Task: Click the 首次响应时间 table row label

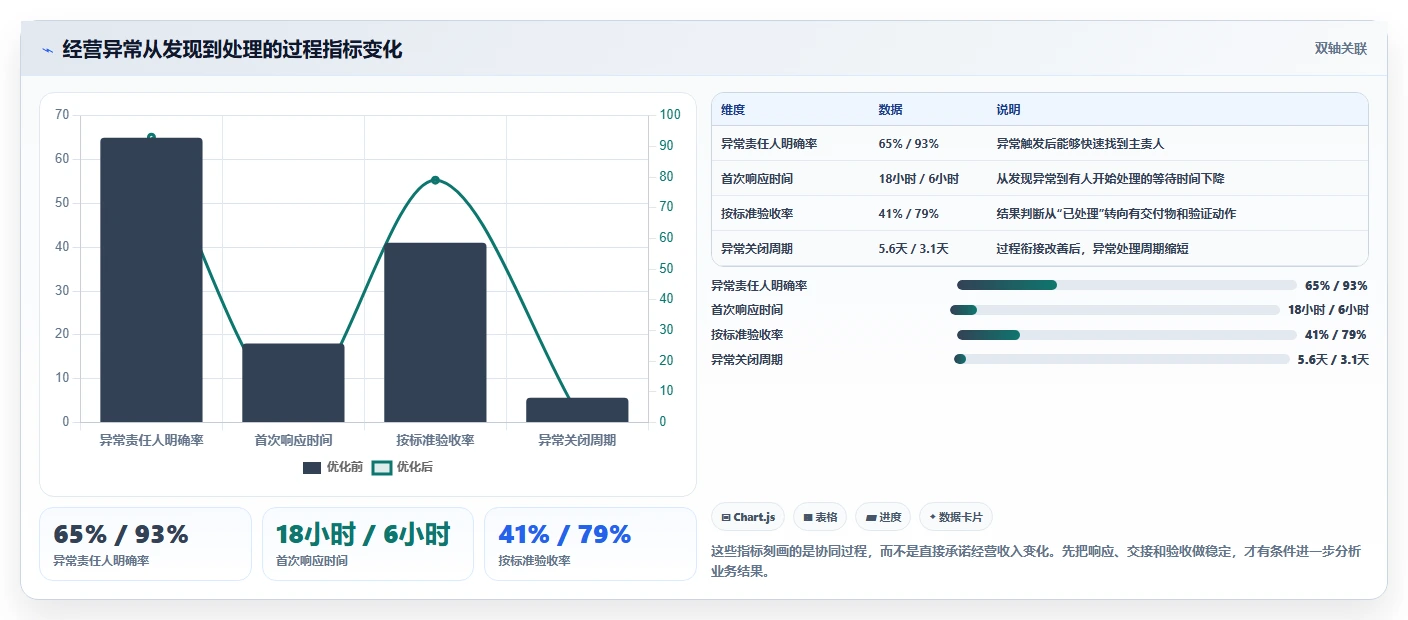Action: tap(757, 179)
